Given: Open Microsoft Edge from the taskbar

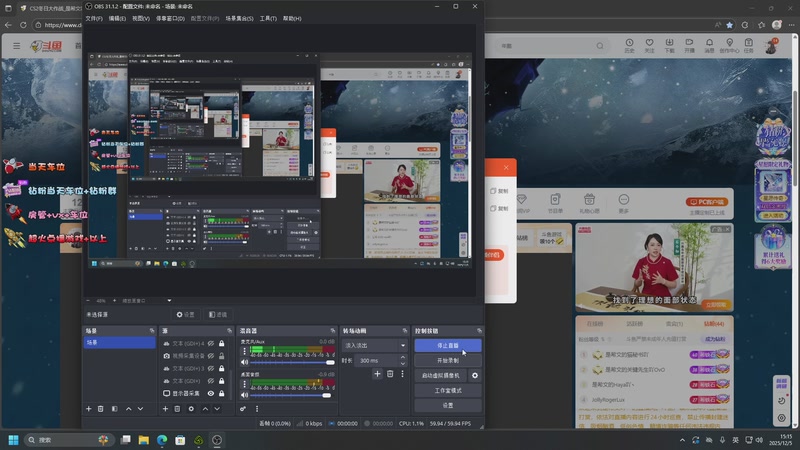Looking at the screenshot, I should (x=162, y=440).
